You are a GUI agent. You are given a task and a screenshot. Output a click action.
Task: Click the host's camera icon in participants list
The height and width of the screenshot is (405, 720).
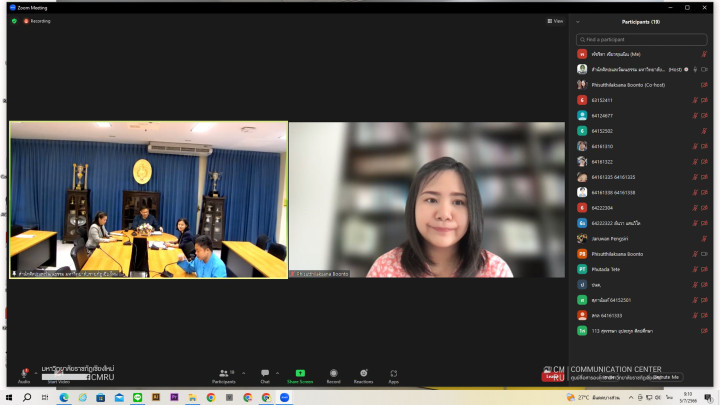tap(704, 69)
